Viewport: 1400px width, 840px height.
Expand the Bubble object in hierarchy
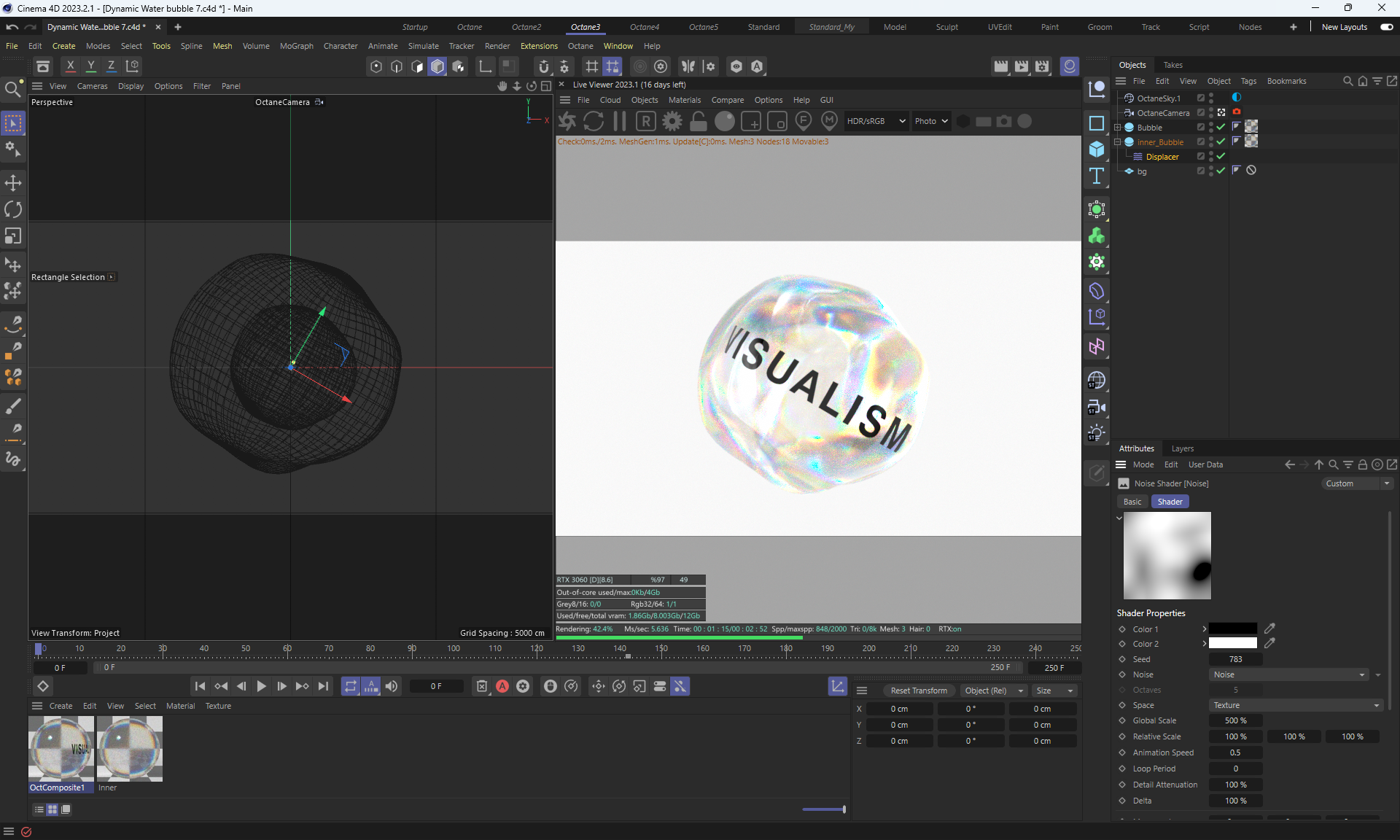pos(1117,128)
